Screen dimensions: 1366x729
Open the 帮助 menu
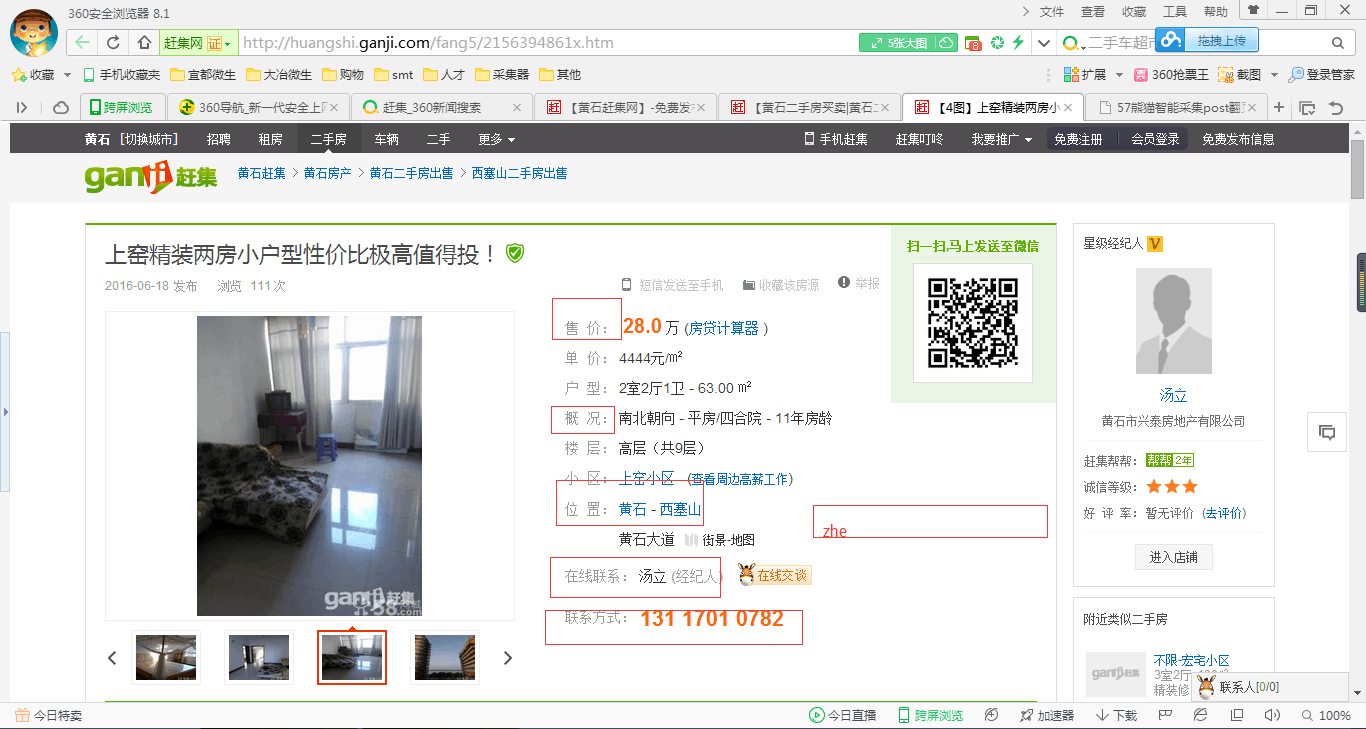1216,12
